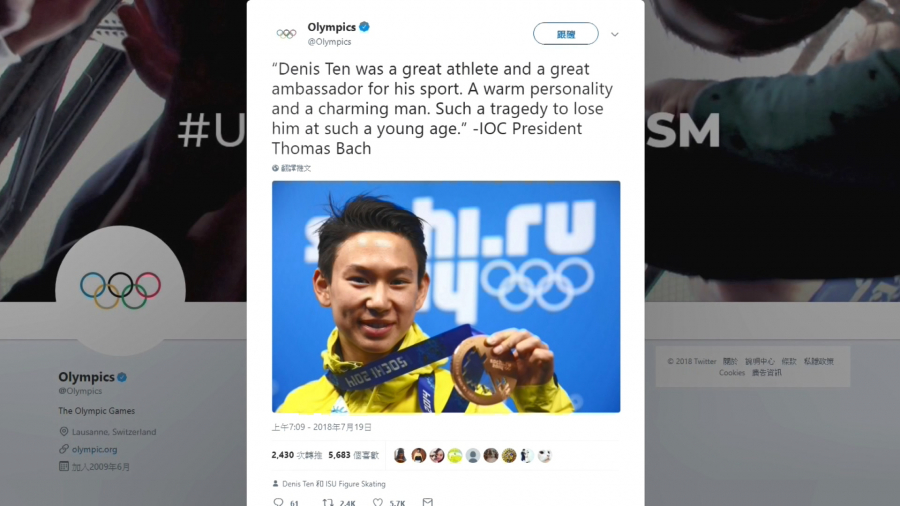Open the large Olympic rings profile picture
Image resolution: width=900 pixels, height=506 pixels.
tap(121, 290)
